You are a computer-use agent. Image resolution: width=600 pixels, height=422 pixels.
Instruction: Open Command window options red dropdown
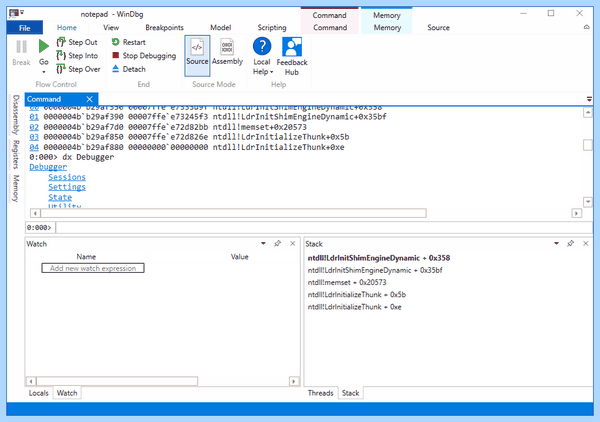(589, 99)
